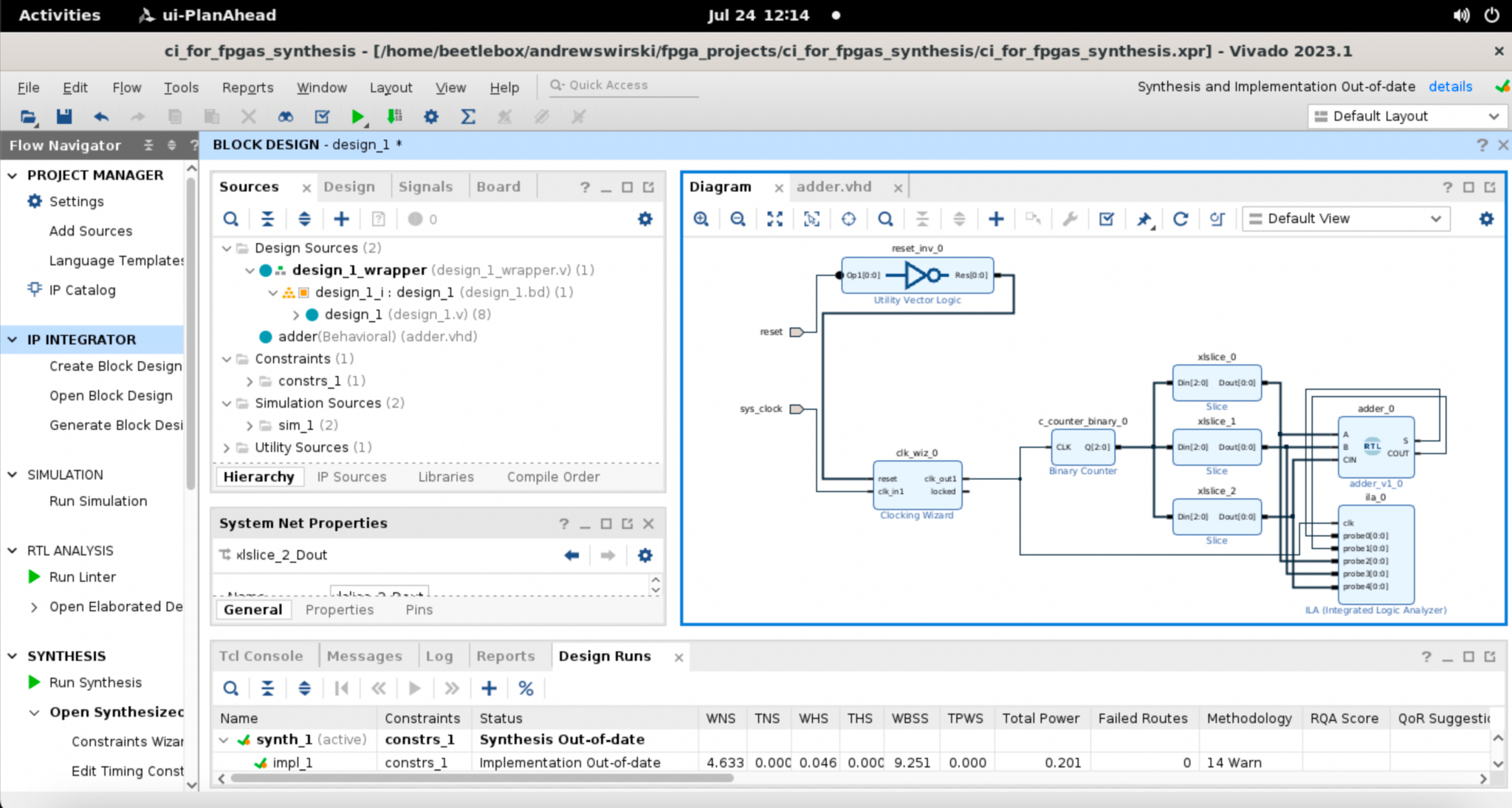The width and height of the screenshot is (1512, 808).
Task: Open Customize Block Design wrench icon
Action: click(x=1069, y=219)
